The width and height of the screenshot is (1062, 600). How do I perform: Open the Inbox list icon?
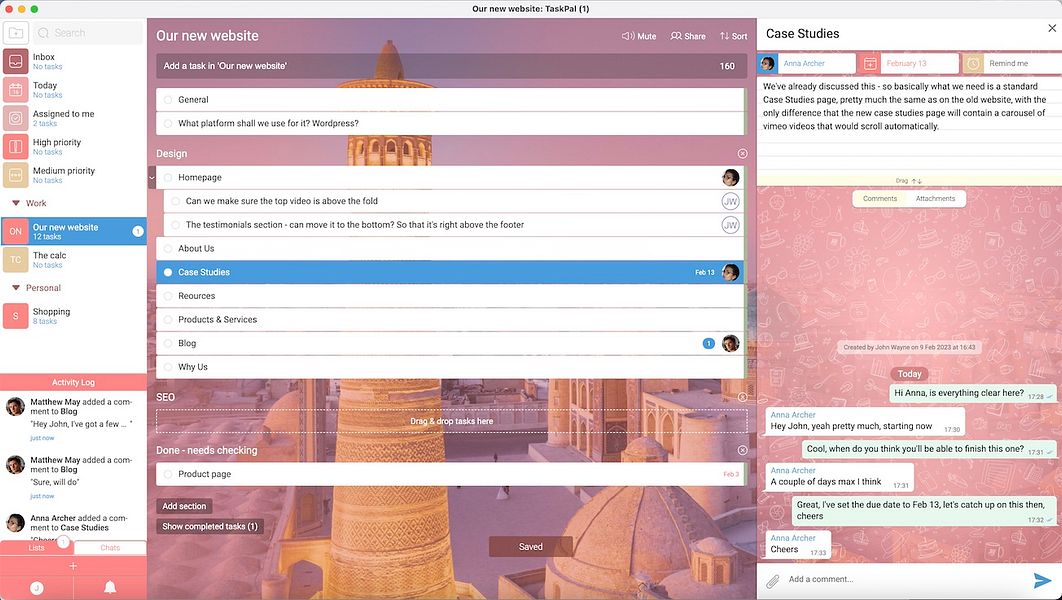[x=16, y=62]
